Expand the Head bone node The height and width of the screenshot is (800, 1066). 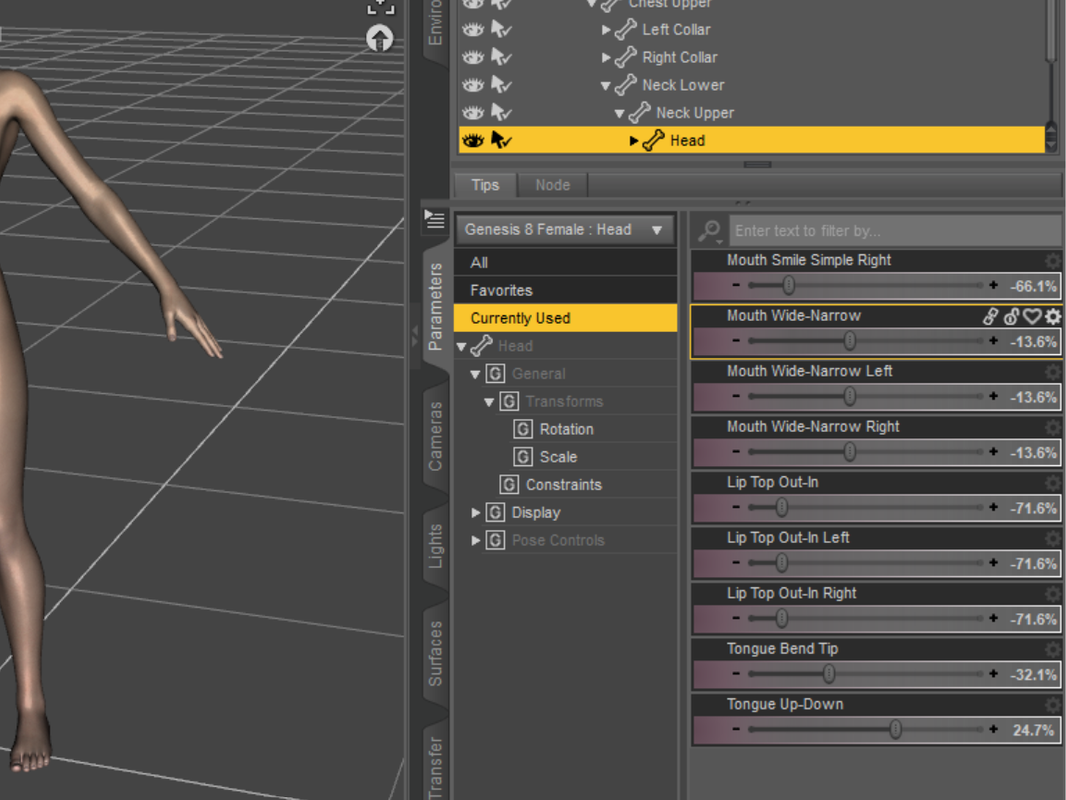coord(634,141)
